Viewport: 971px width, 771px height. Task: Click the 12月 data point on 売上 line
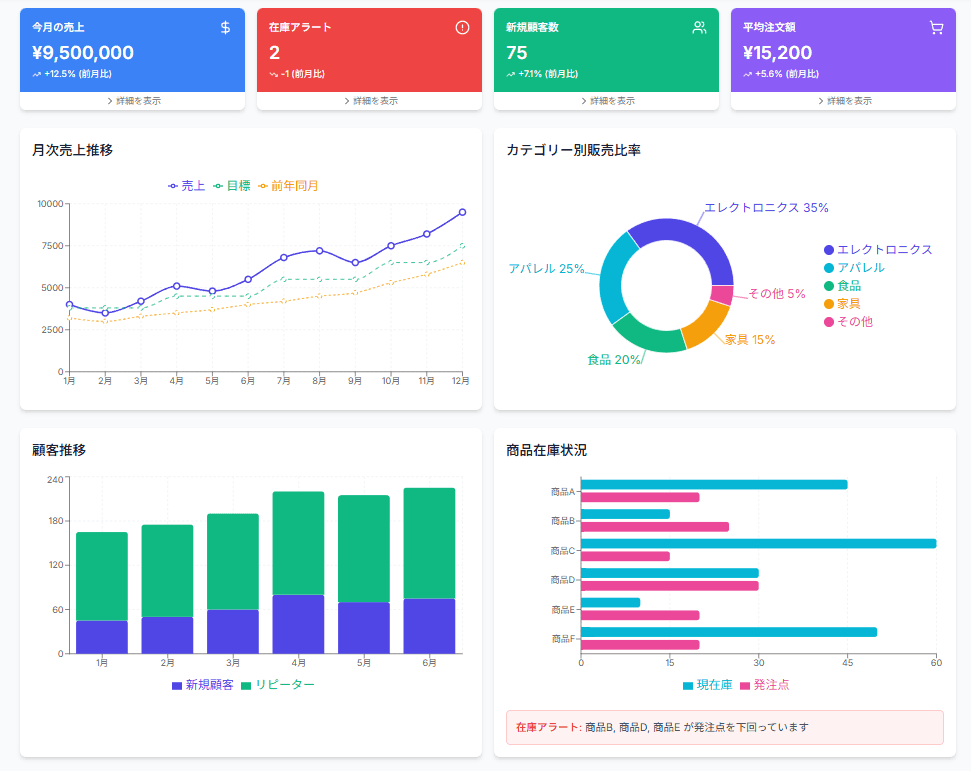tap(462, 212)
